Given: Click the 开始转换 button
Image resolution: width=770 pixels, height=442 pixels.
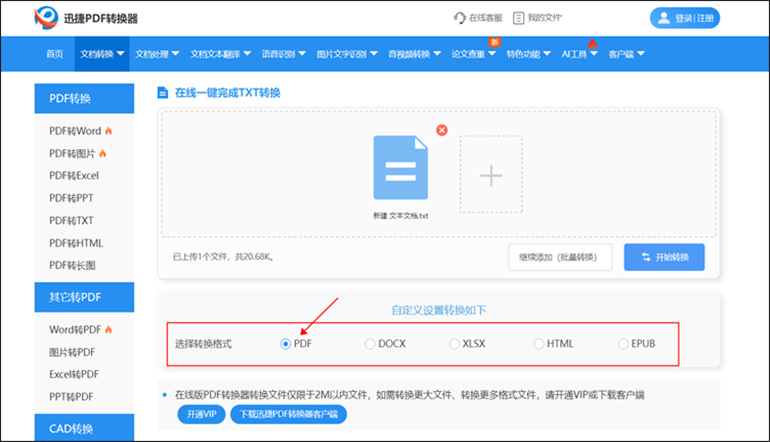Looking at the screenshot, I should coord(664,257).
